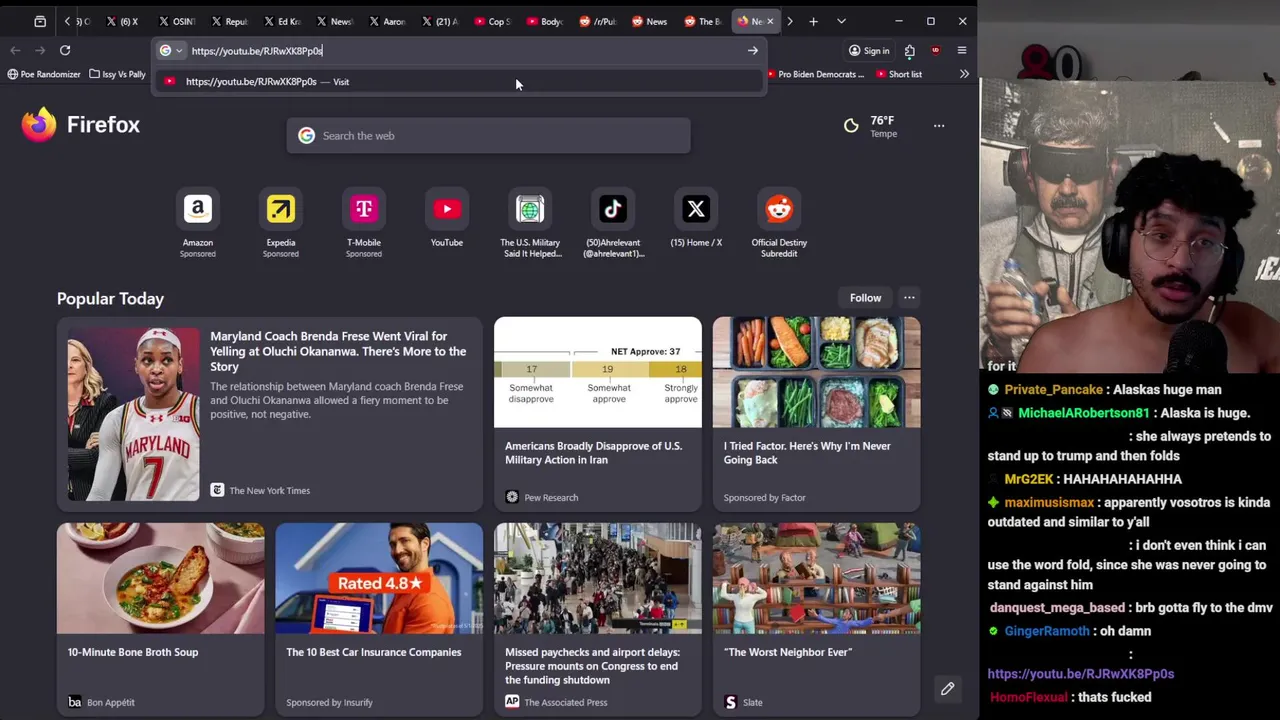Open Americans Broadly Disapprove military action article
Viewport: 1280px width, 720px height.
point(598,414)
